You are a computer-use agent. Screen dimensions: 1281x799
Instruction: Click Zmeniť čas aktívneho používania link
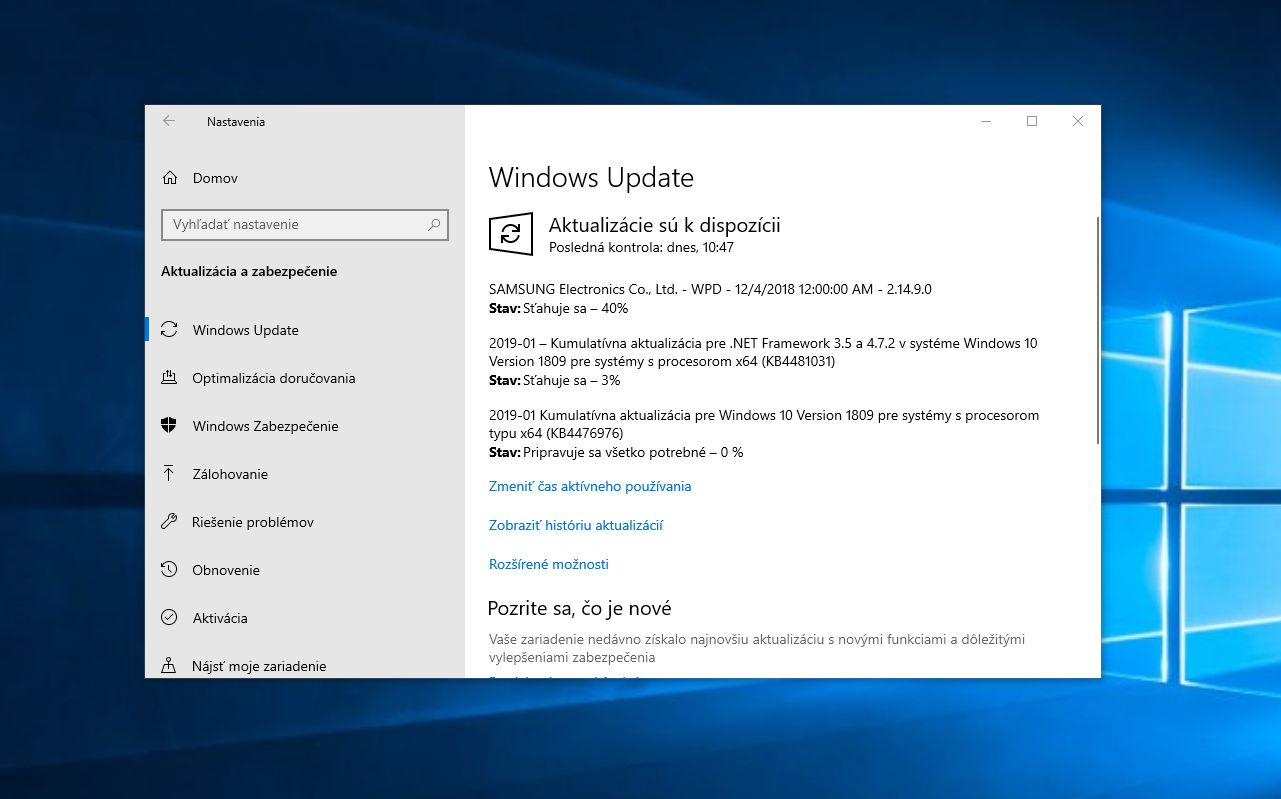[590, 486]
